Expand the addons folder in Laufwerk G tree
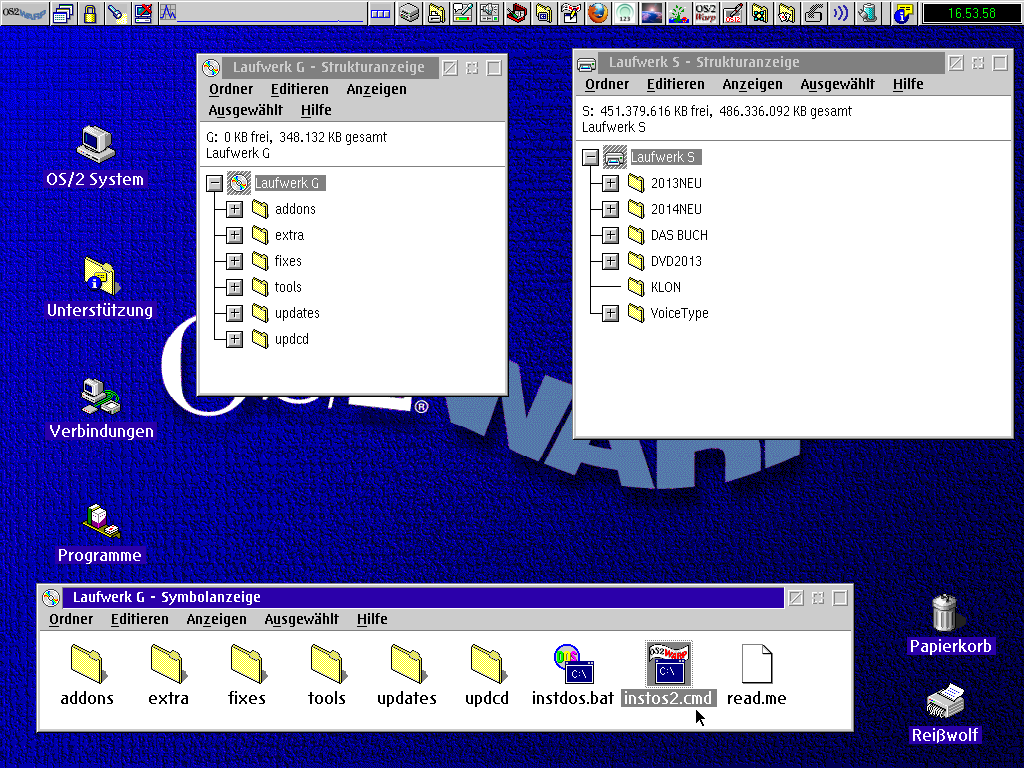Viewport: 1024px width, 768px height. click(x=234, y=209)
